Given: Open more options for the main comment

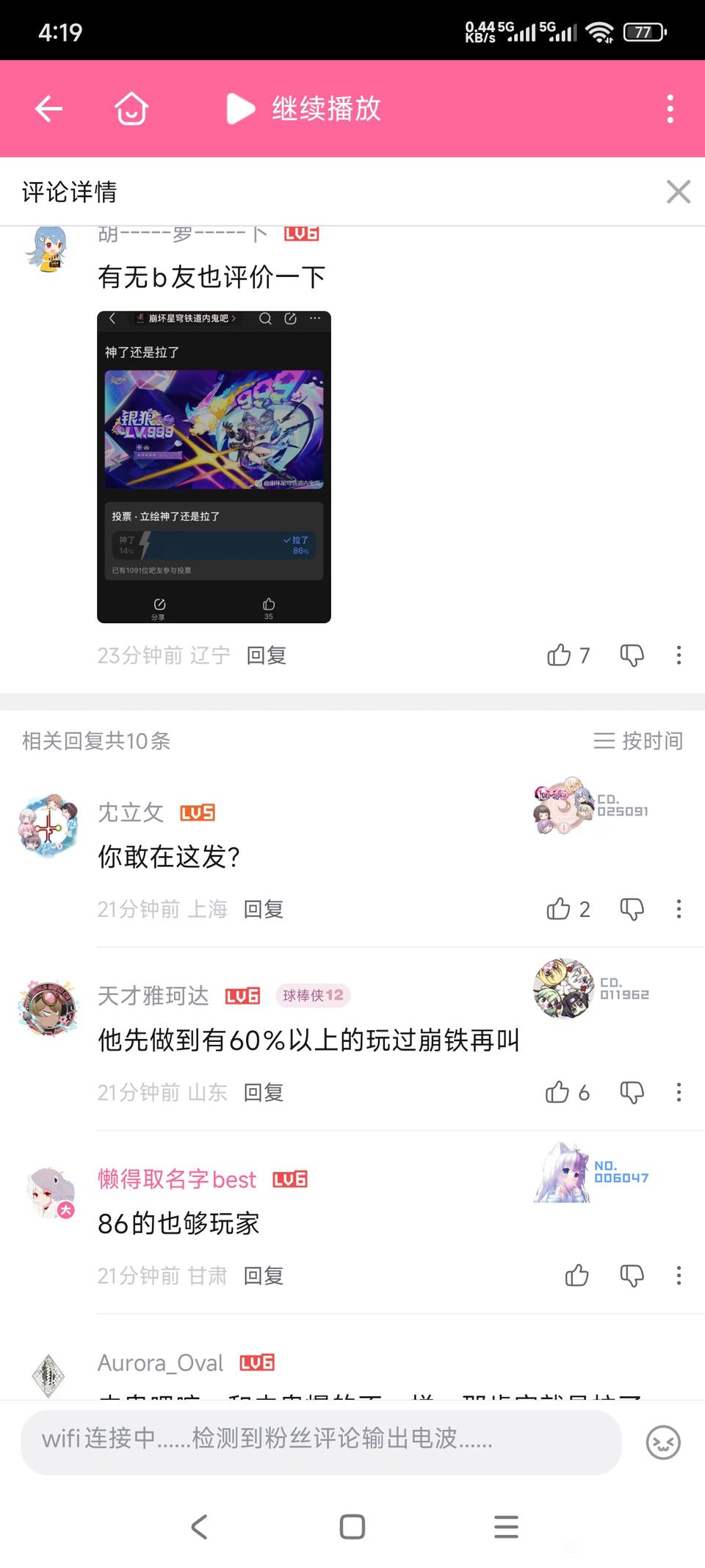Looking at the screenshot, I should 679,655.
